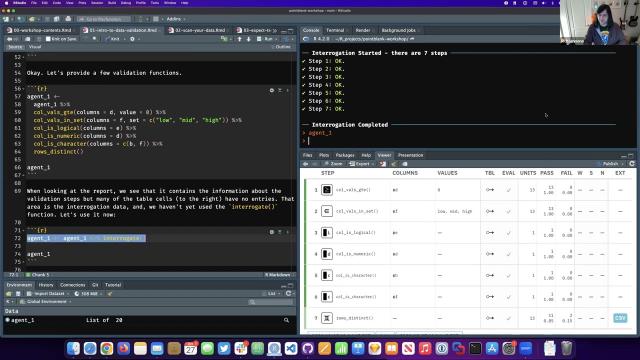Image resolution: width=640 pixels, height=360 pixels.
Task: Expand the agent_1 object in Environment
Action: coord(8,320)
